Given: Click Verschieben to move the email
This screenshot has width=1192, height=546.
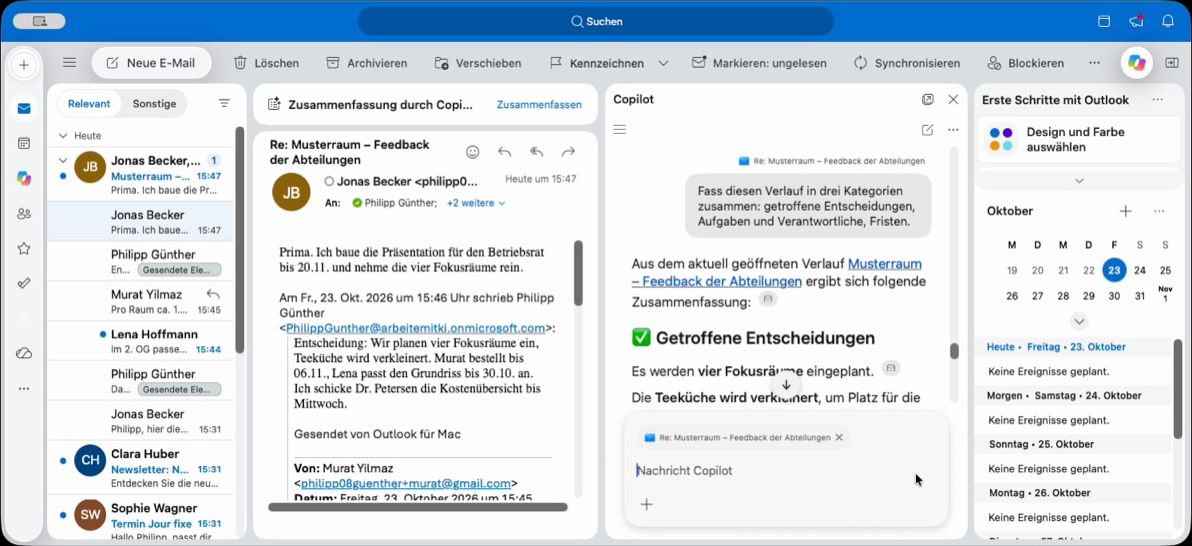Looking at the screenshot, I should [477, 63].
